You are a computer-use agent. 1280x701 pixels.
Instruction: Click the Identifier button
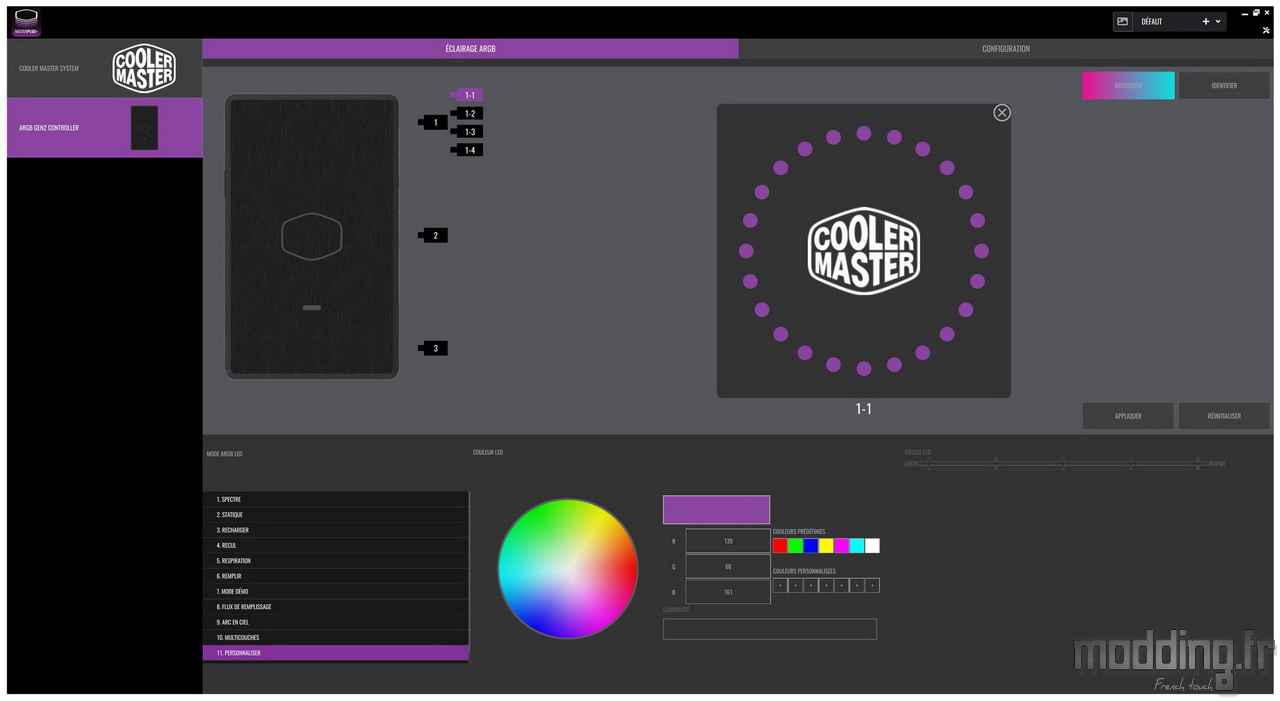(x=1224, y=86)
